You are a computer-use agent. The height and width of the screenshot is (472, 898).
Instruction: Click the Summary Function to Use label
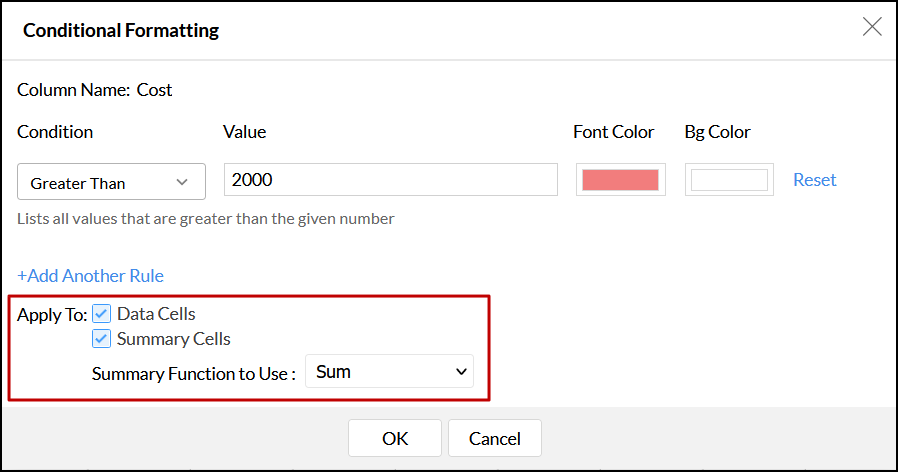click(x=194, y=373)
